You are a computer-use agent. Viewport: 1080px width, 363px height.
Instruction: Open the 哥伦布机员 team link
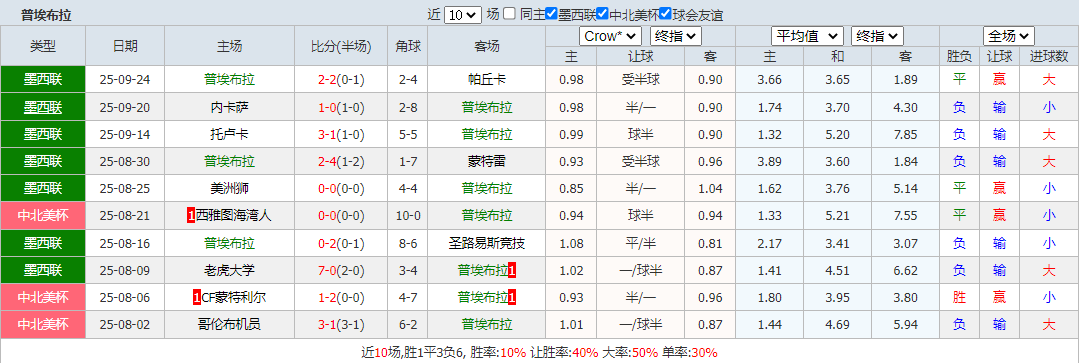[x=230, y=324]
